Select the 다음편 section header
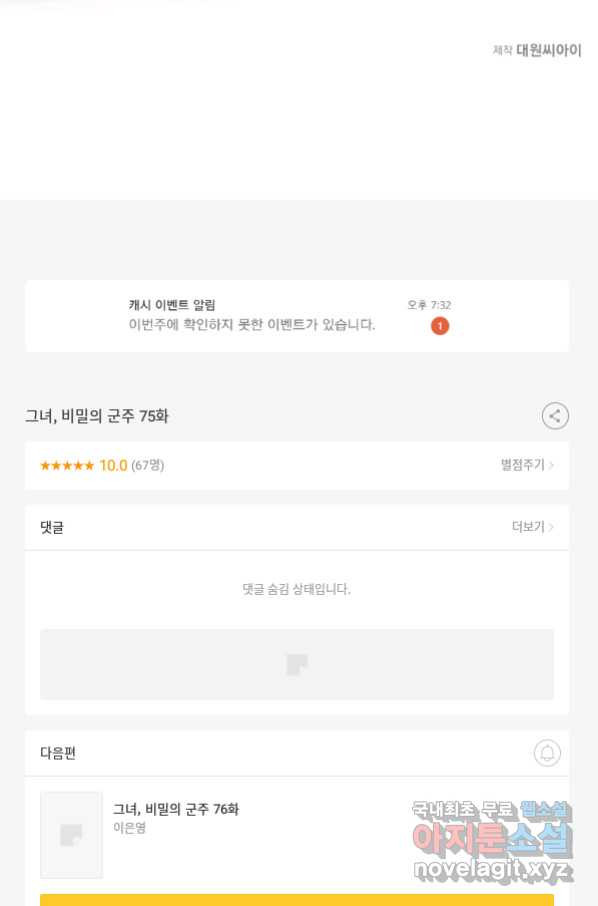The height and width of the screenshot is (906, 598). (x=58, y=753)
